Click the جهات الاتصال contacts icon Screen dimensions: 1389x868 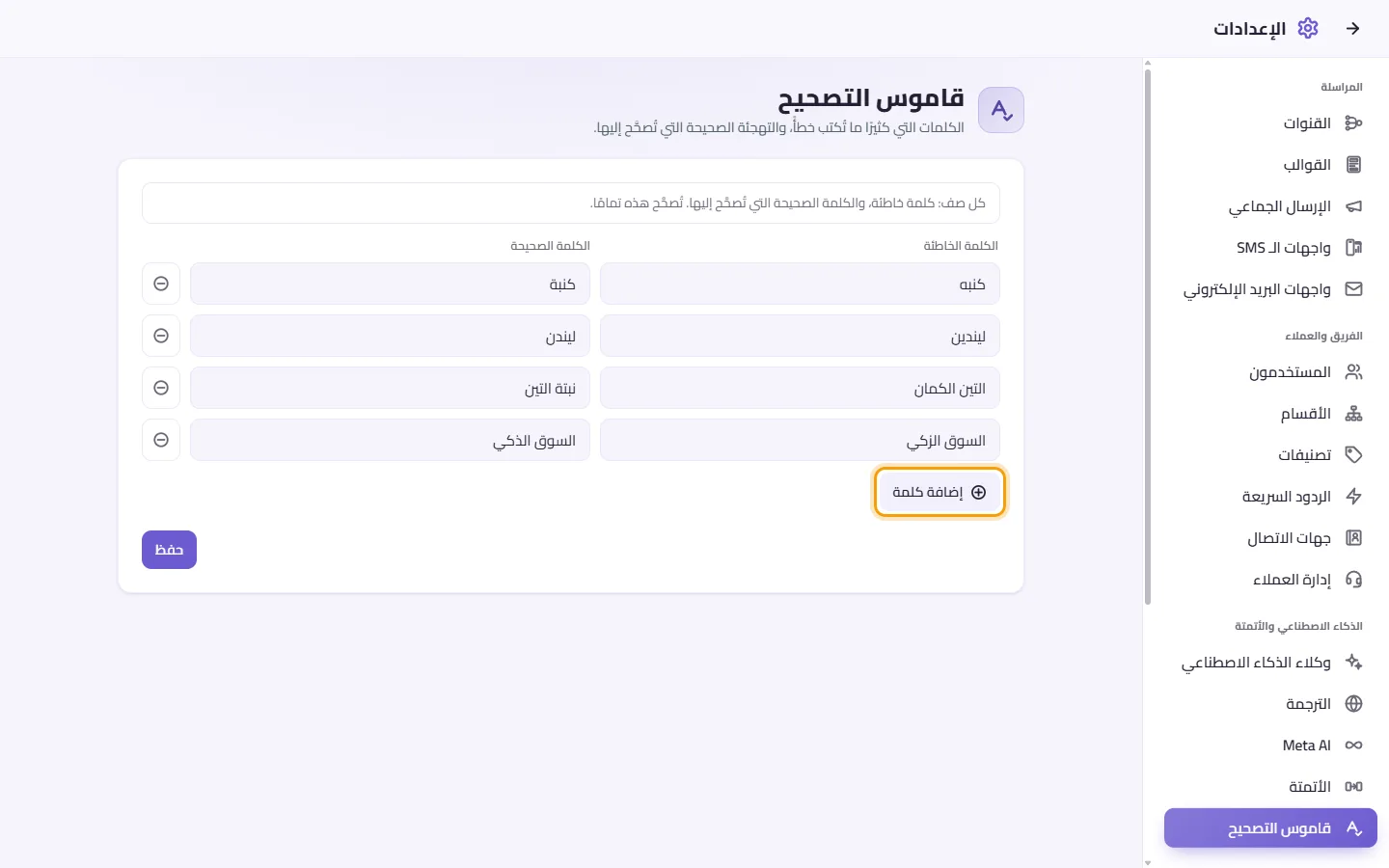click(1353, 538)
